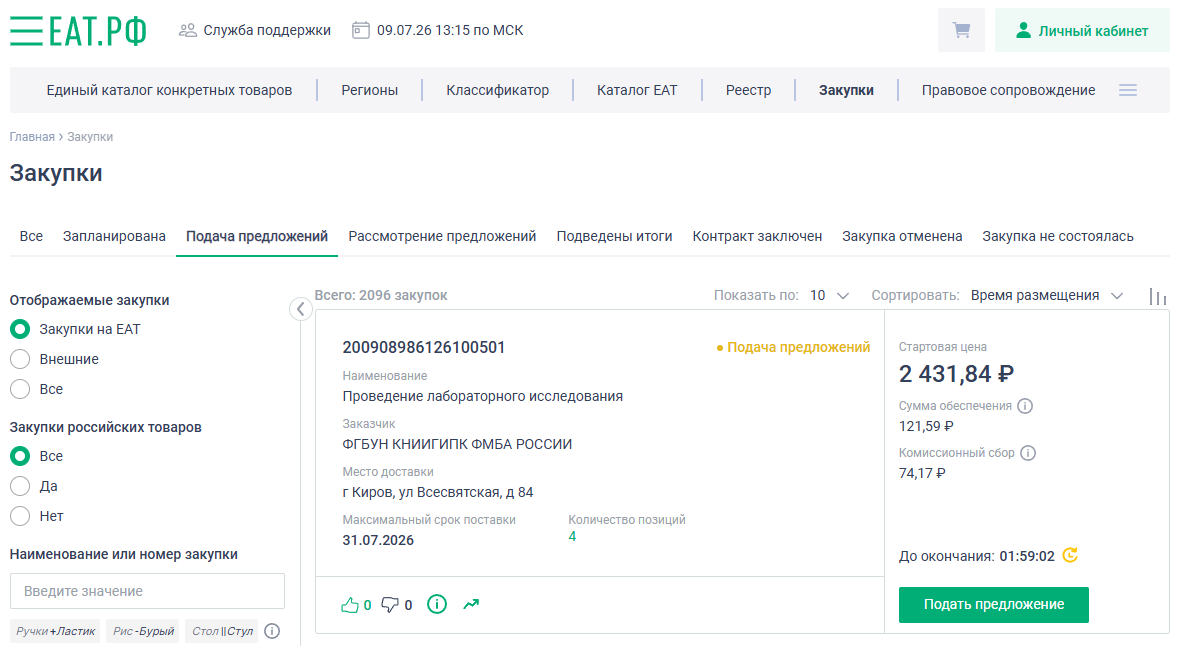Open 'Единый каталог конкретных товаров' menu
Screen dimensions: 1179x646
coord(169,90)
